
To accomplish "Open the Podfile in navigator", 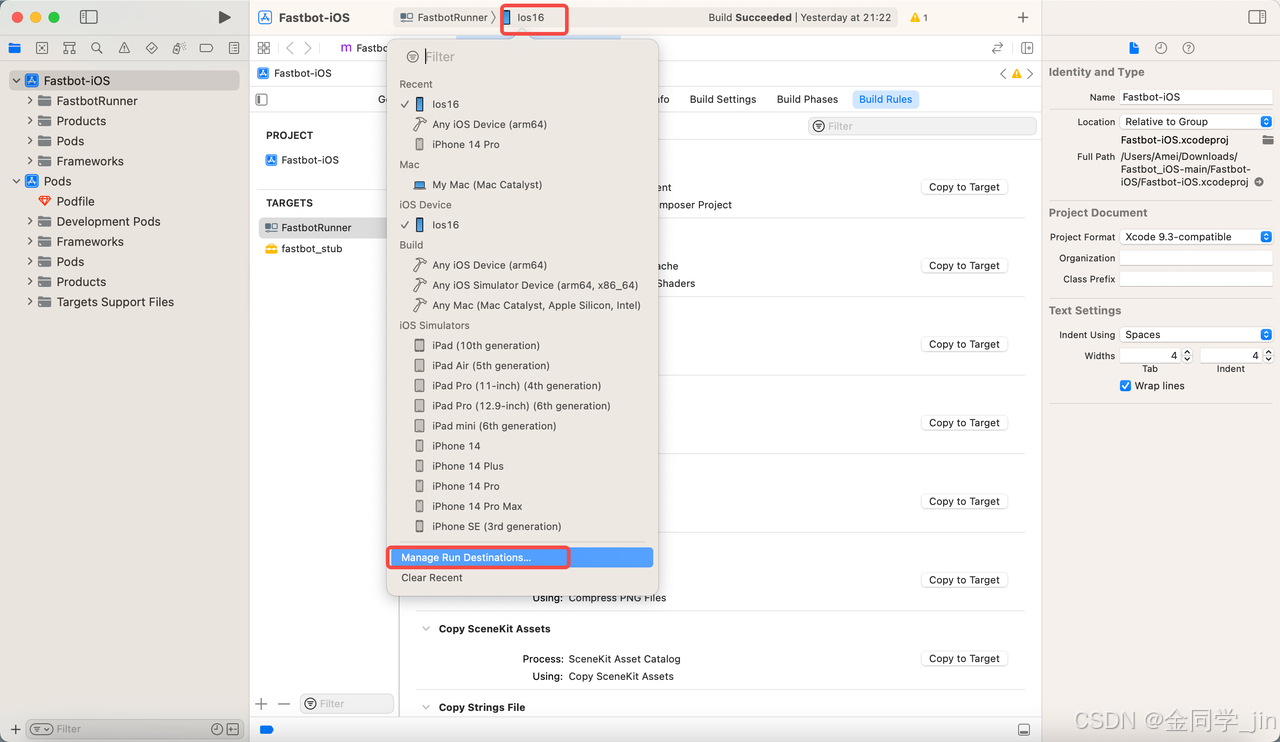I will coord(76,201).
